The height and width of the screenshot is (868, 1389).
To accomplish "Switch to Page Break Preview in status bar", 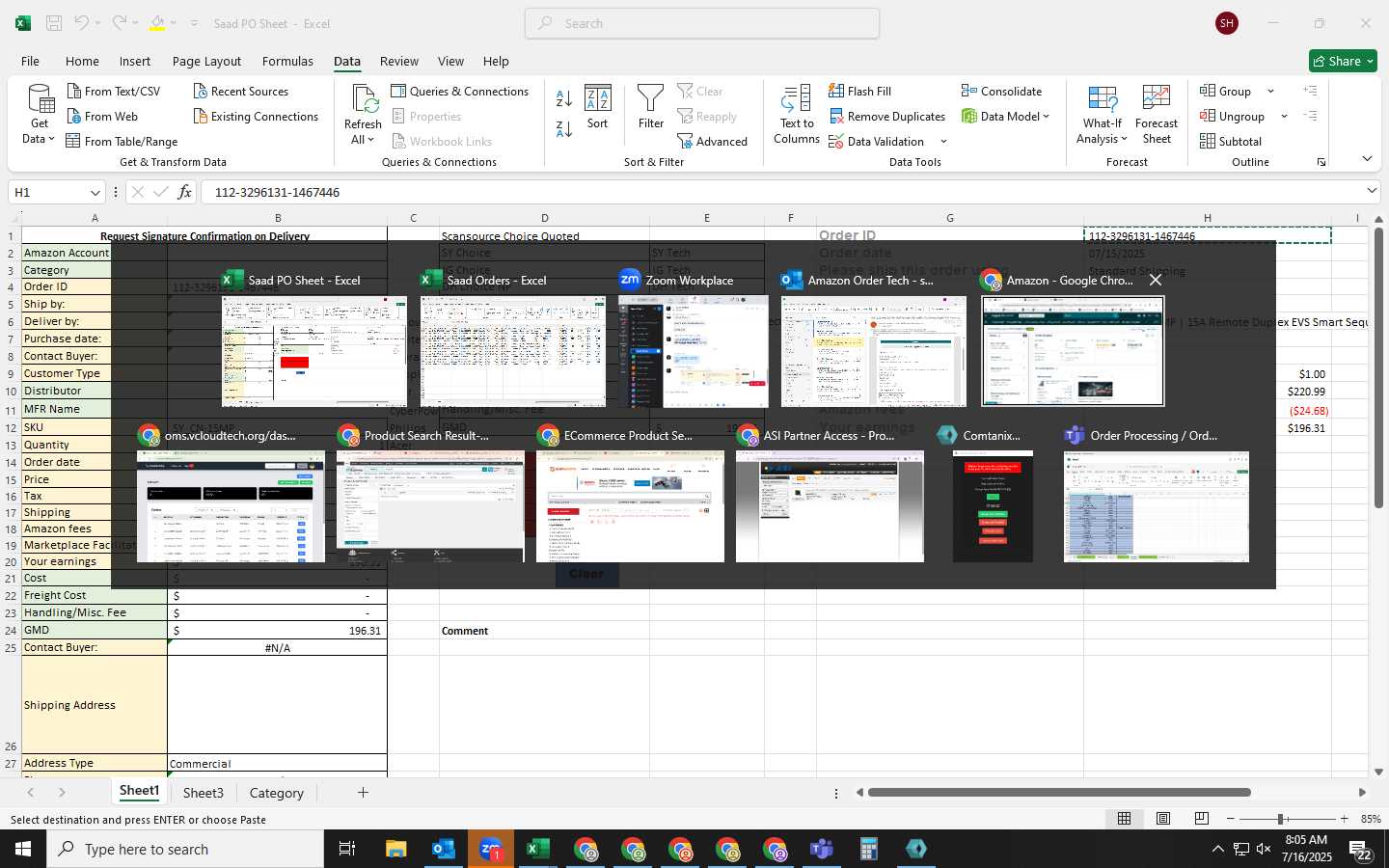I will (1202, 819).
